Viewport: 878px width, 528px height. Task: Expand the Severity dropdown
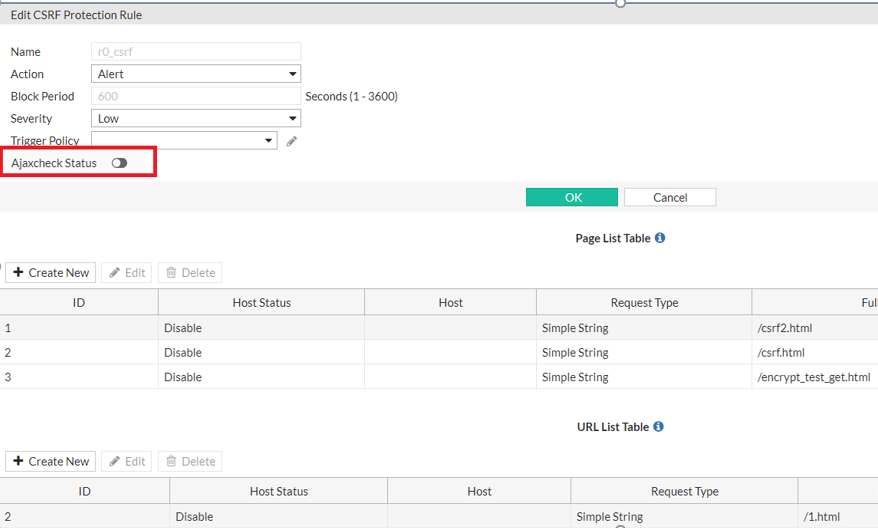tap(196, 118)
